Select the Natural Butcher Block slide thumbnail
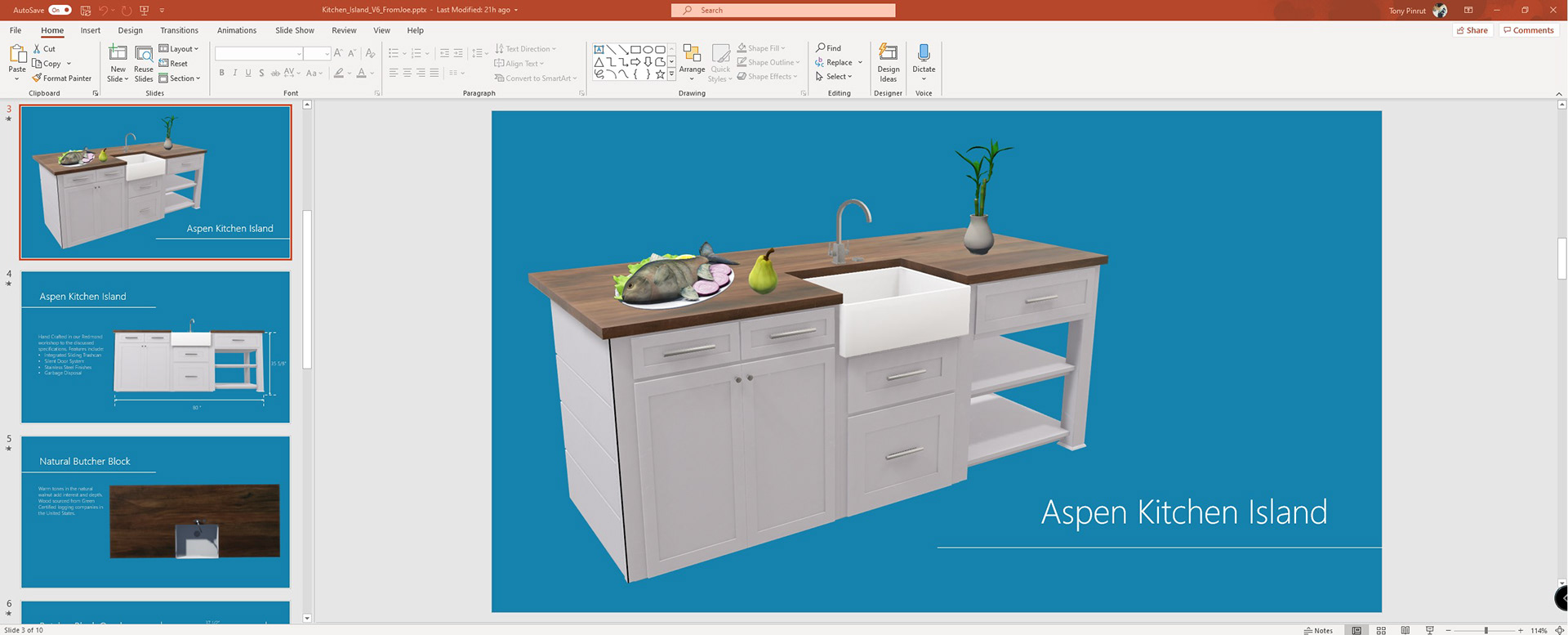Screen dimensions: 1568x635 coord(155,512)
